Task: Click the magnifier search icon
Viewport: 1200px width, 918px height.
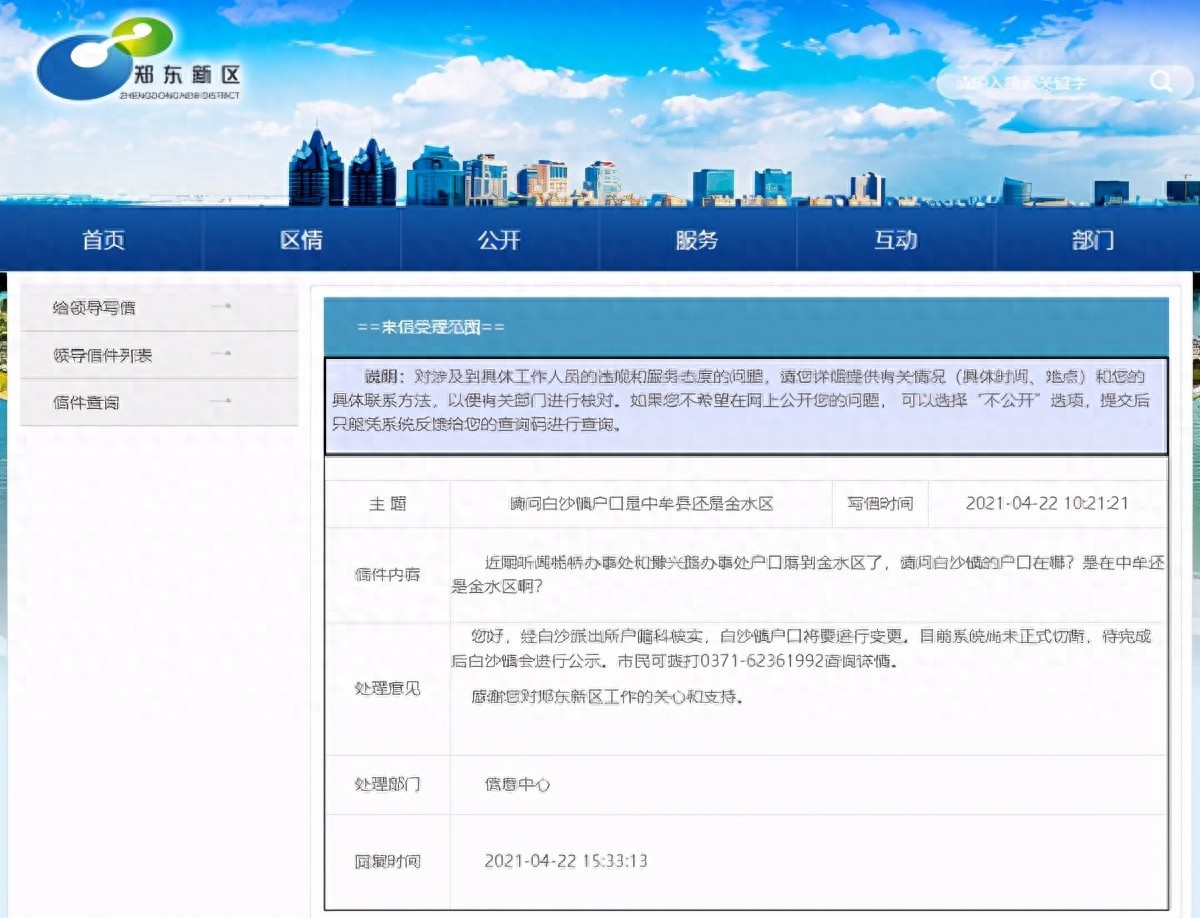Action: pos(1161,82)
